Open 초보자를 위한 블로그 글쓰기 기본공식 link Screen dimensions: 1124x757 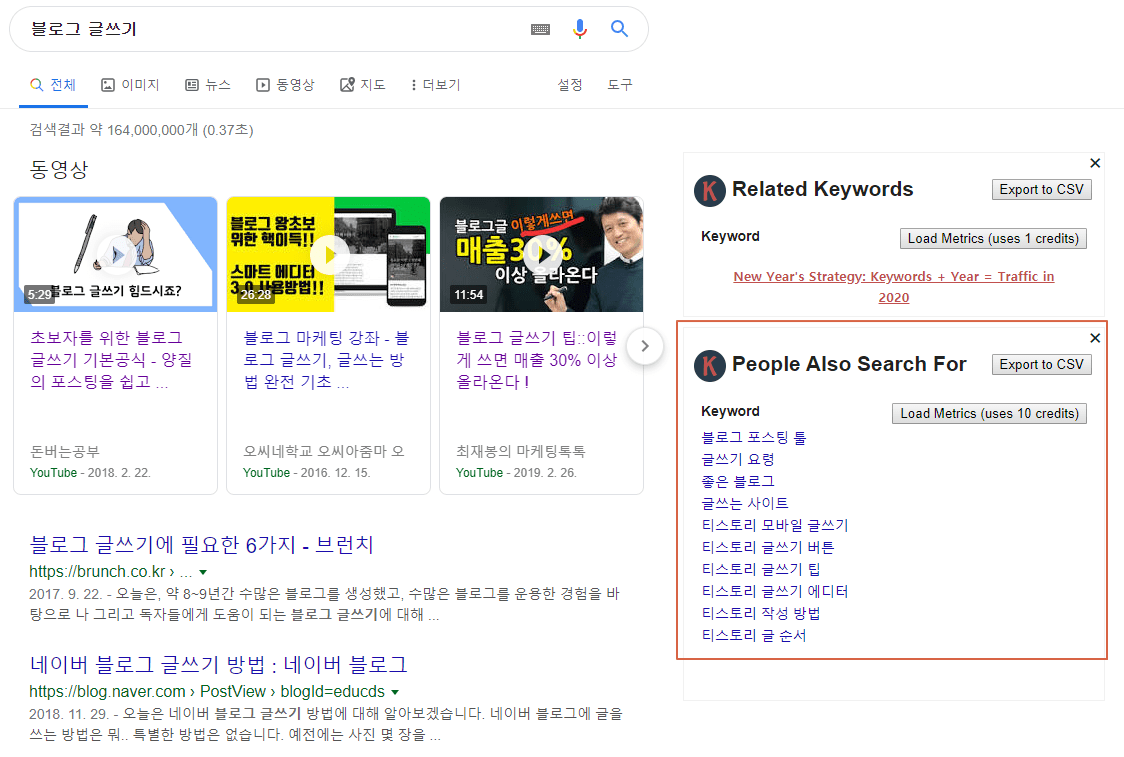[x=111, y=359]
